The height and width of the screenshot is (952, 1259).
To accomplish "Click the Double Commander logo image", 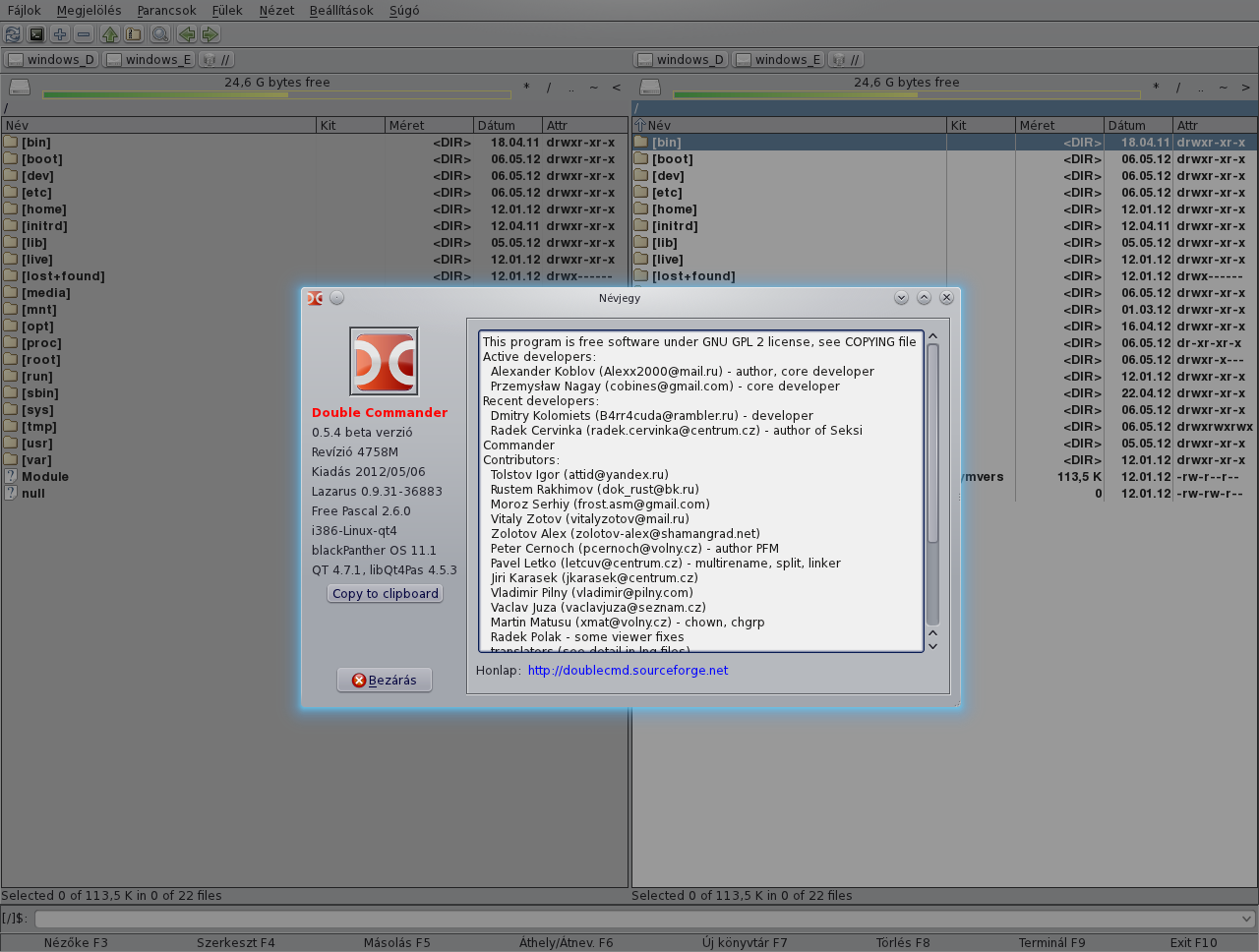I will (x=384, y=361).
